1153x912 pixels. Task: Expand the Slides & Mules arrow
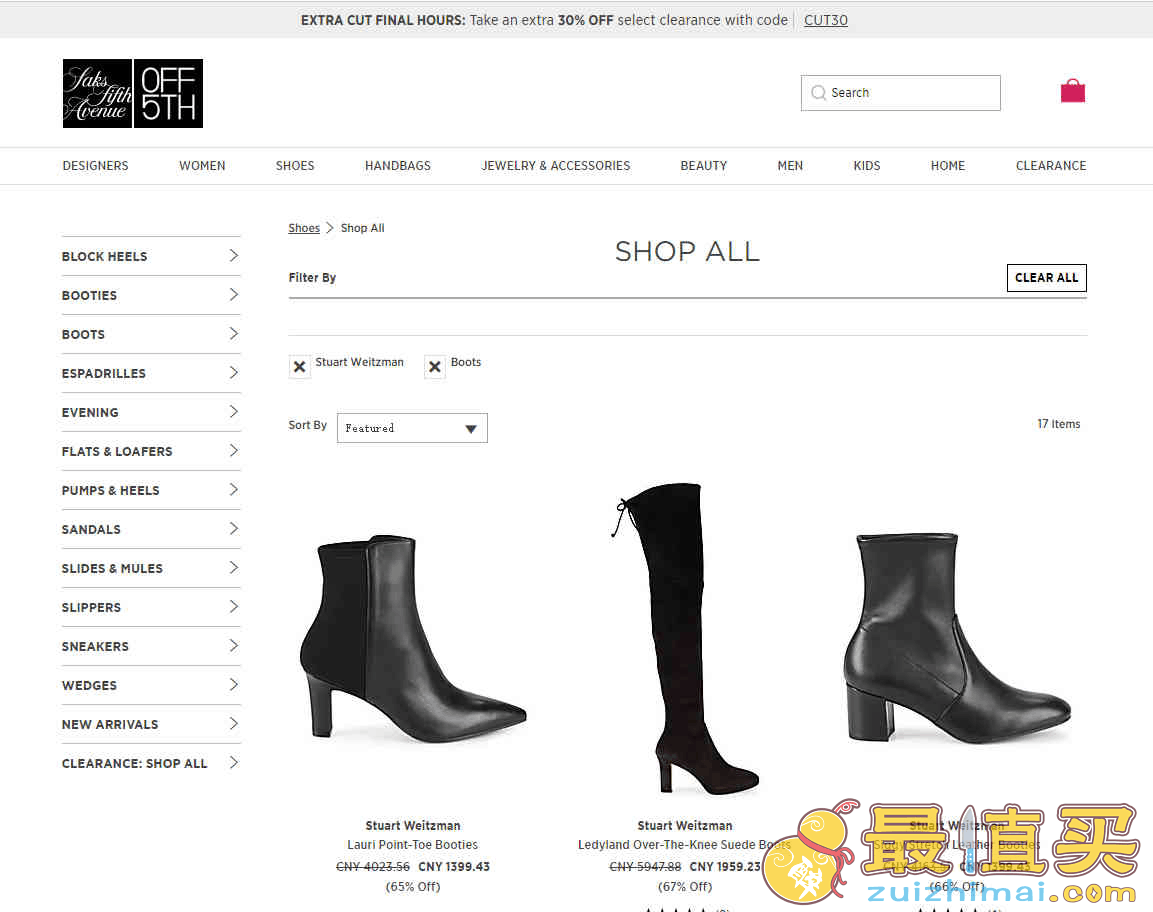coord(234,568)
